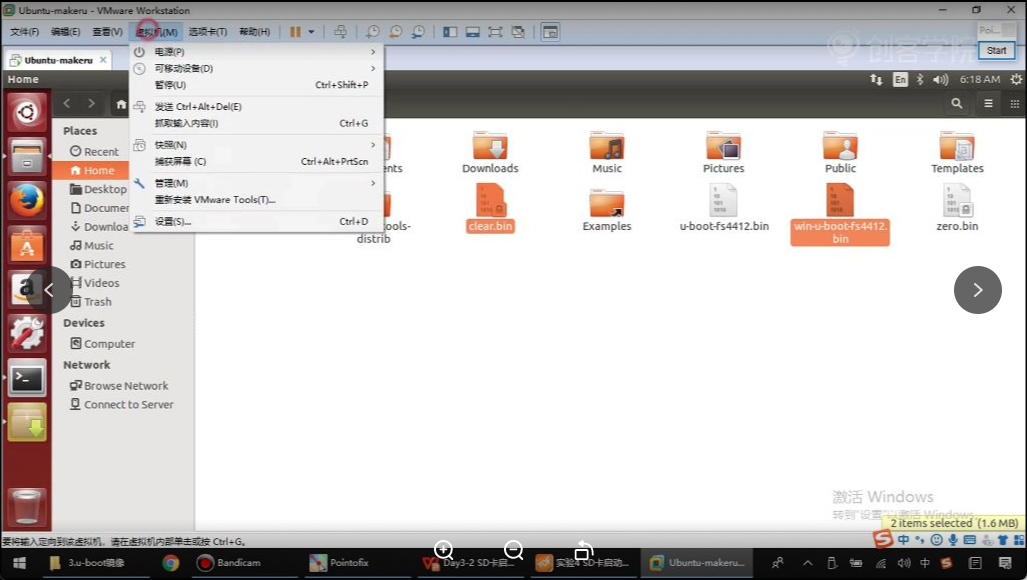Click the unity mode toolbar icon
The image size is (1027, 580).
pyautogui.click(x=517, y=31)
